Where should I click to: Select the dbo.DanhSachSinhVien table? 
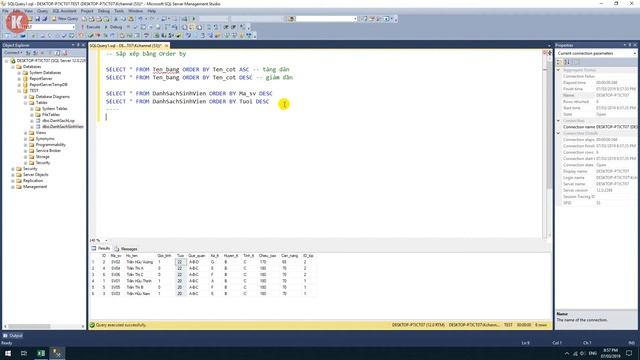pos(62,127)
